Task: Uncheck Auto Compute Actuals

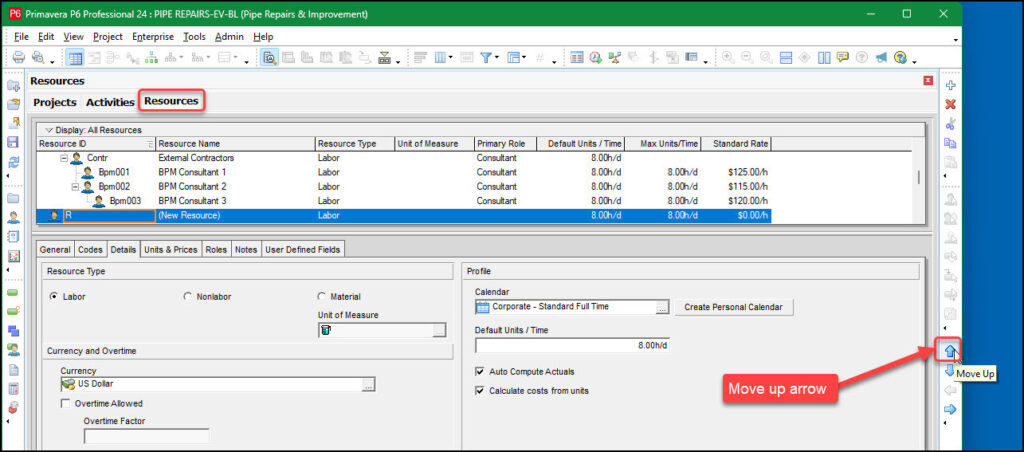Action: (x=480, y=372)
